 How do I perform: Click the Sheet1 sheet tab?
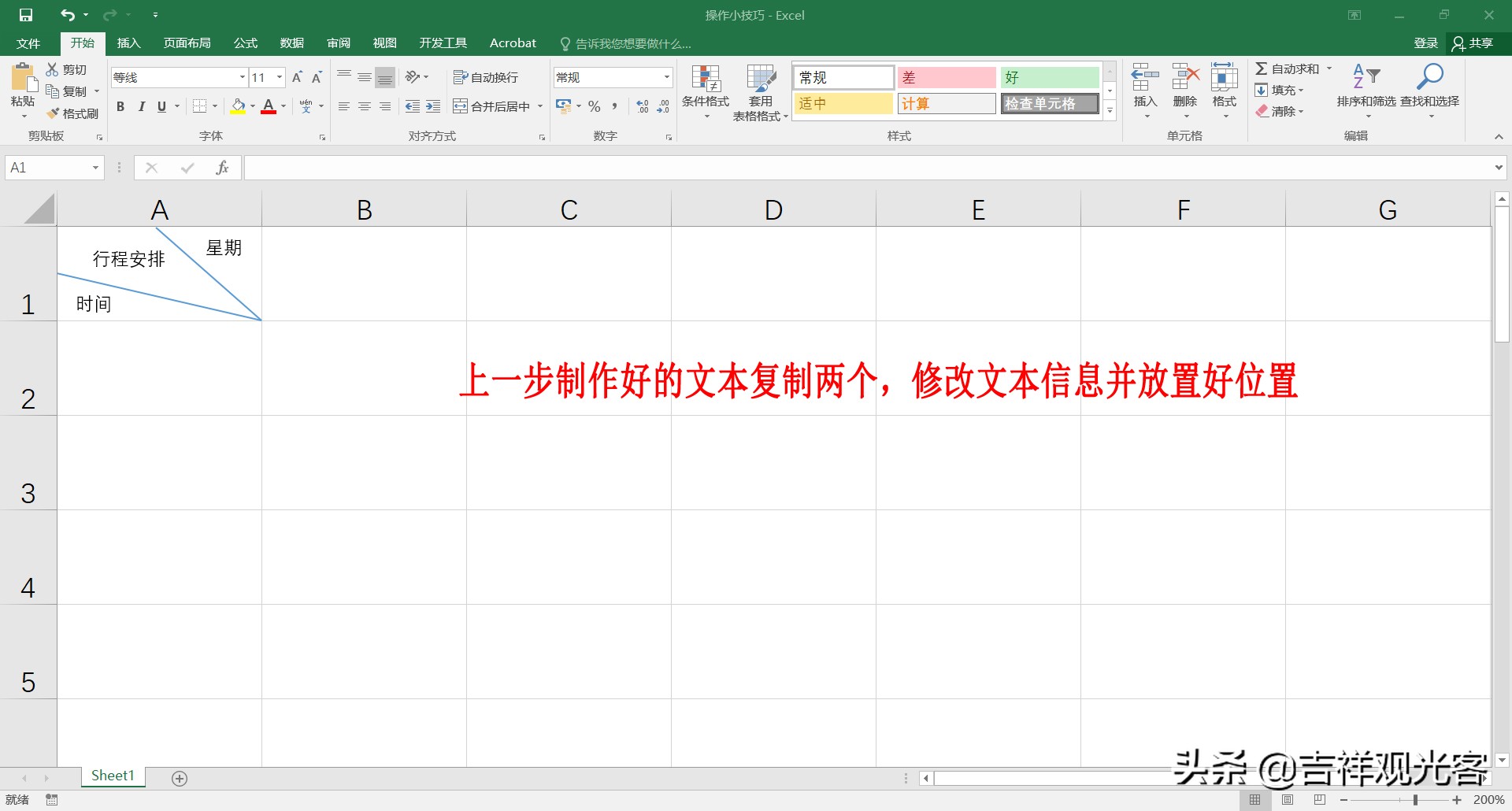pyautogui.click(x=112, y=776)
